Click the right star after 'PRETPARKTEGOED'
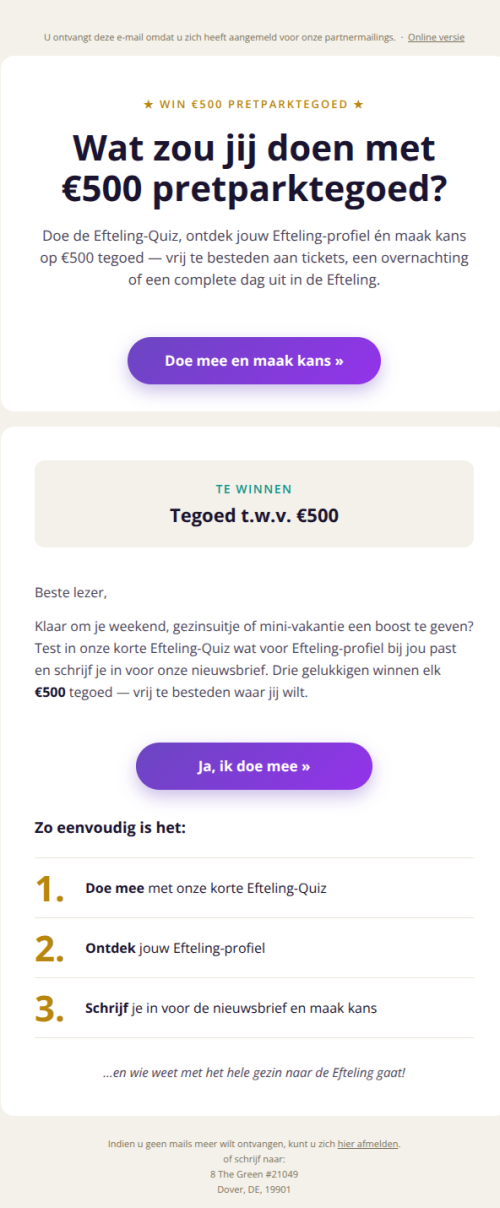Screen dimensions: 500x1208 tap(359, 104)
